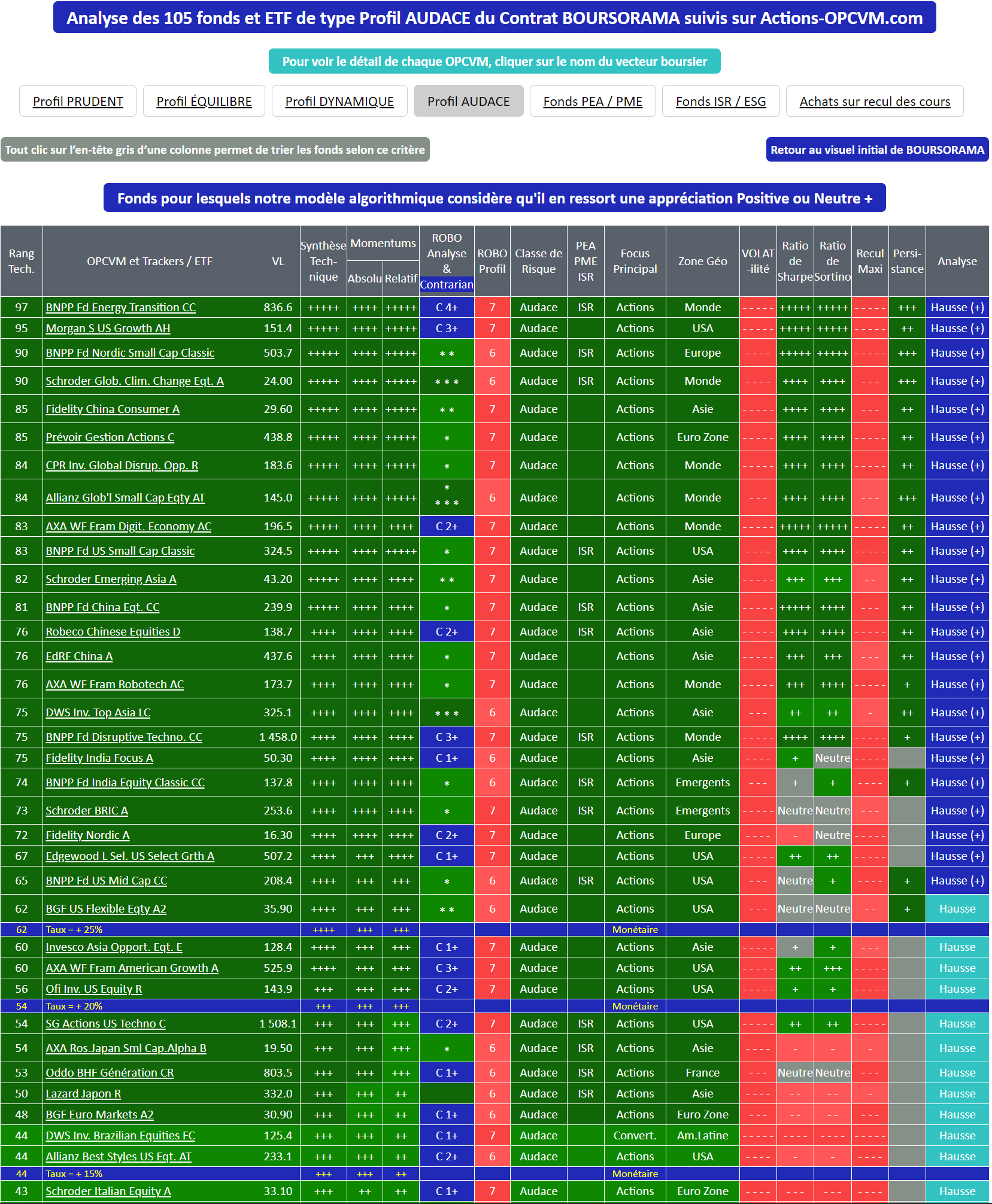Sort by Recul Maxi column header
992x1204 pixels.
(x=870, y=261)
